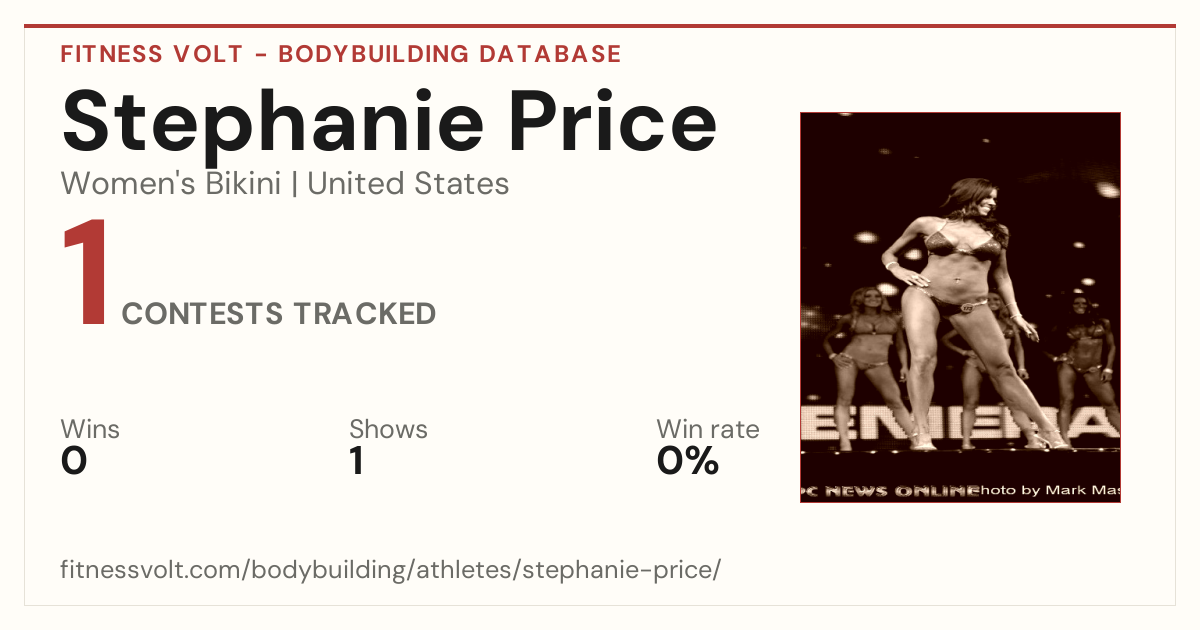Click the Win rate label
This screenshot has width=1200, height=630.
(708, 430)
